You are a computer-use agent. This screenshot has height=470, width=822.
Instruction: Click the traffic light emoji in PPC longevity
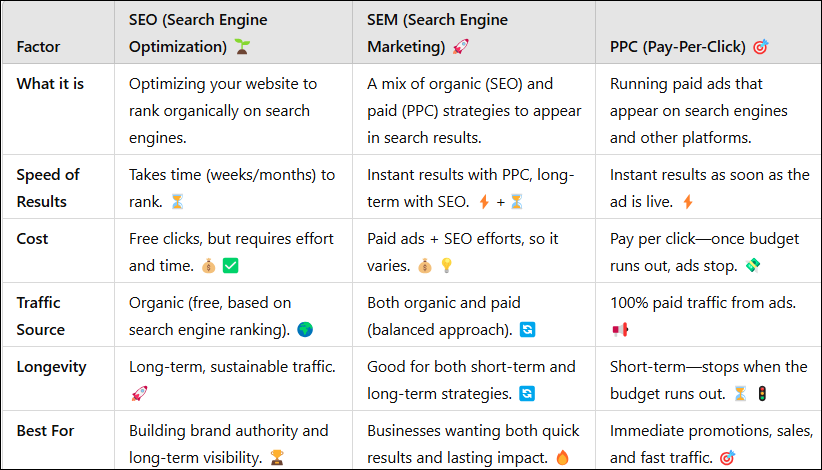(x=762, y=394)
